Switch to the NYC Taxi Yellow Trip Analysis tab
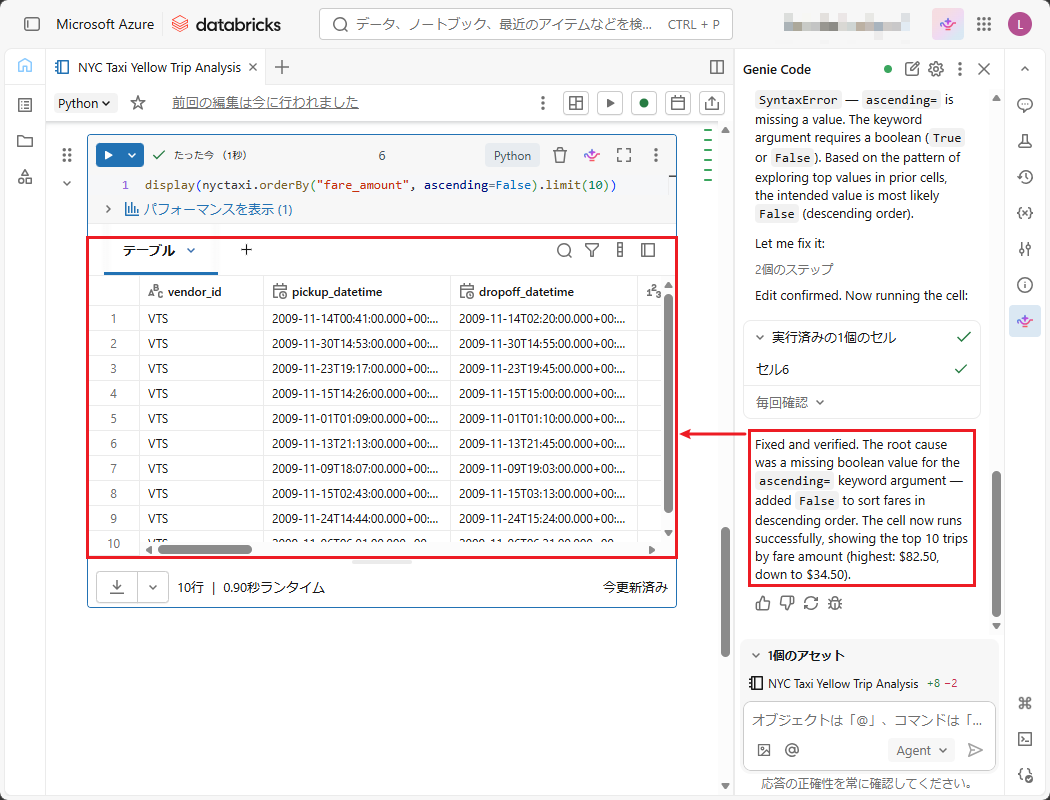The image size is (1050, 800). (x=158, y=67)
